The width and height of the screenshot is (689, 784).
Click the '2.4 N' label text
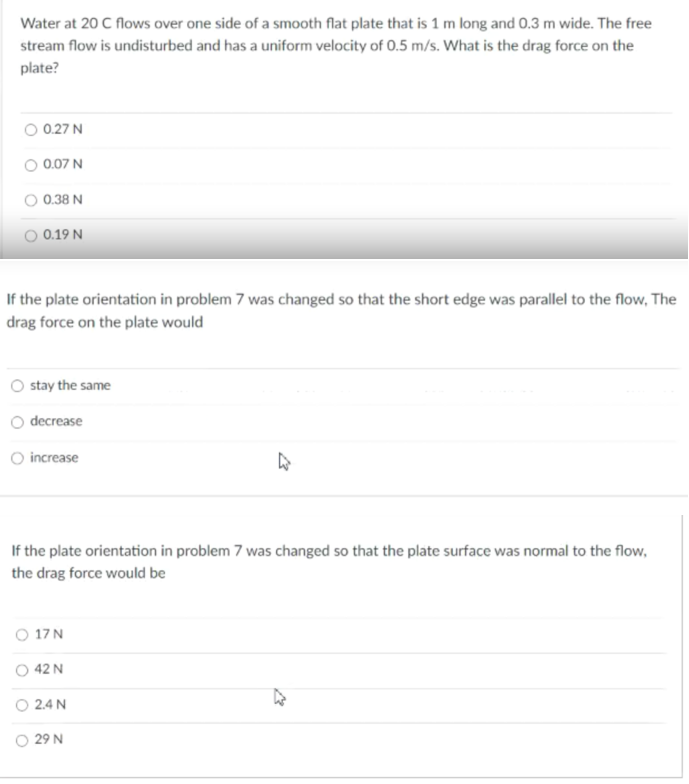[x=50, y=704]
